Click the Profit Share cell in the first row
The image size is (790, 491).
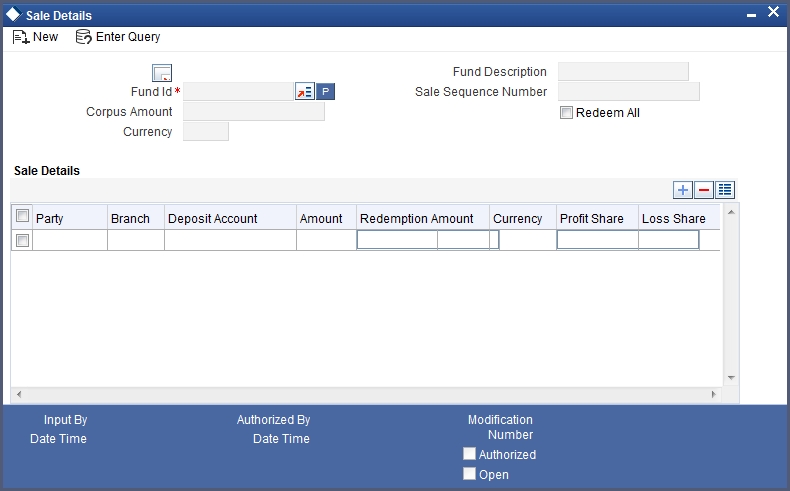tap(598, 240)
